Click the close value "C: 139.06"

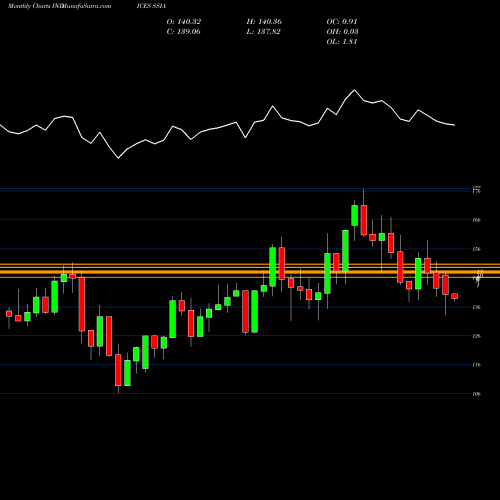click(x=183, y=32)
